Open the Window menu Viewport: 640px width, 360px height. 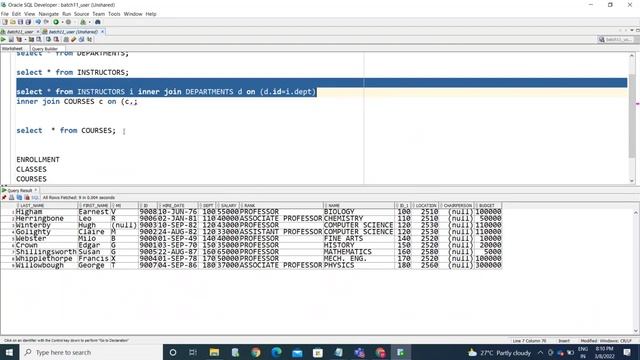[x=133, y=14]
